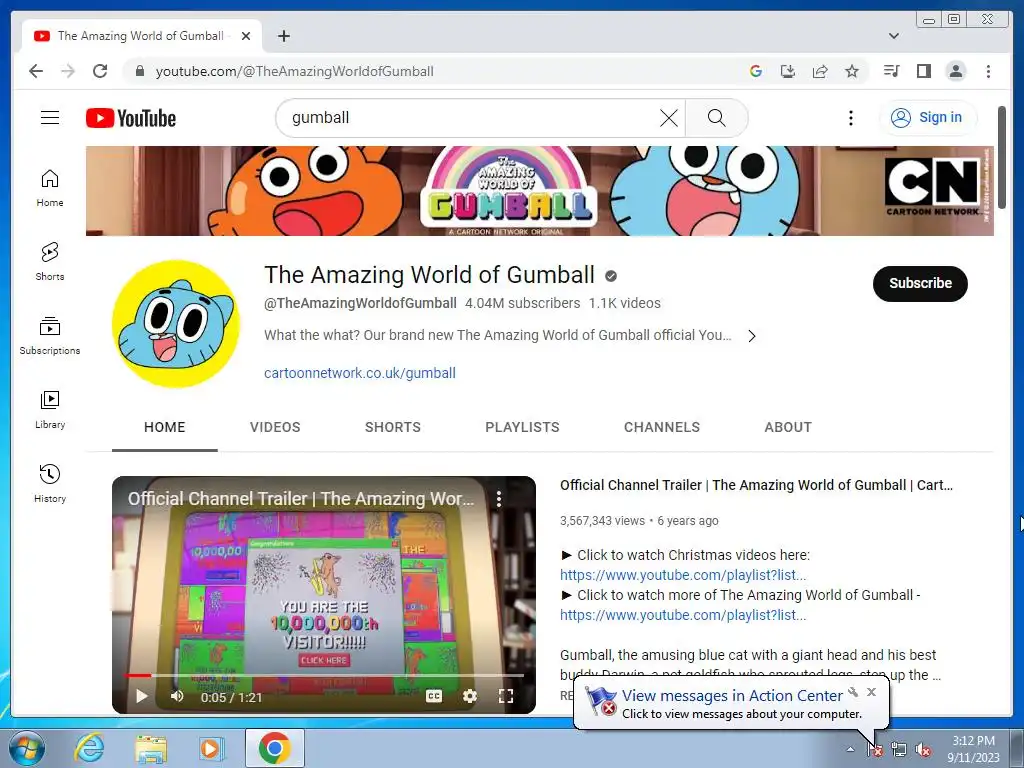Switch to the CHANNELS tab

coord(662,427)
